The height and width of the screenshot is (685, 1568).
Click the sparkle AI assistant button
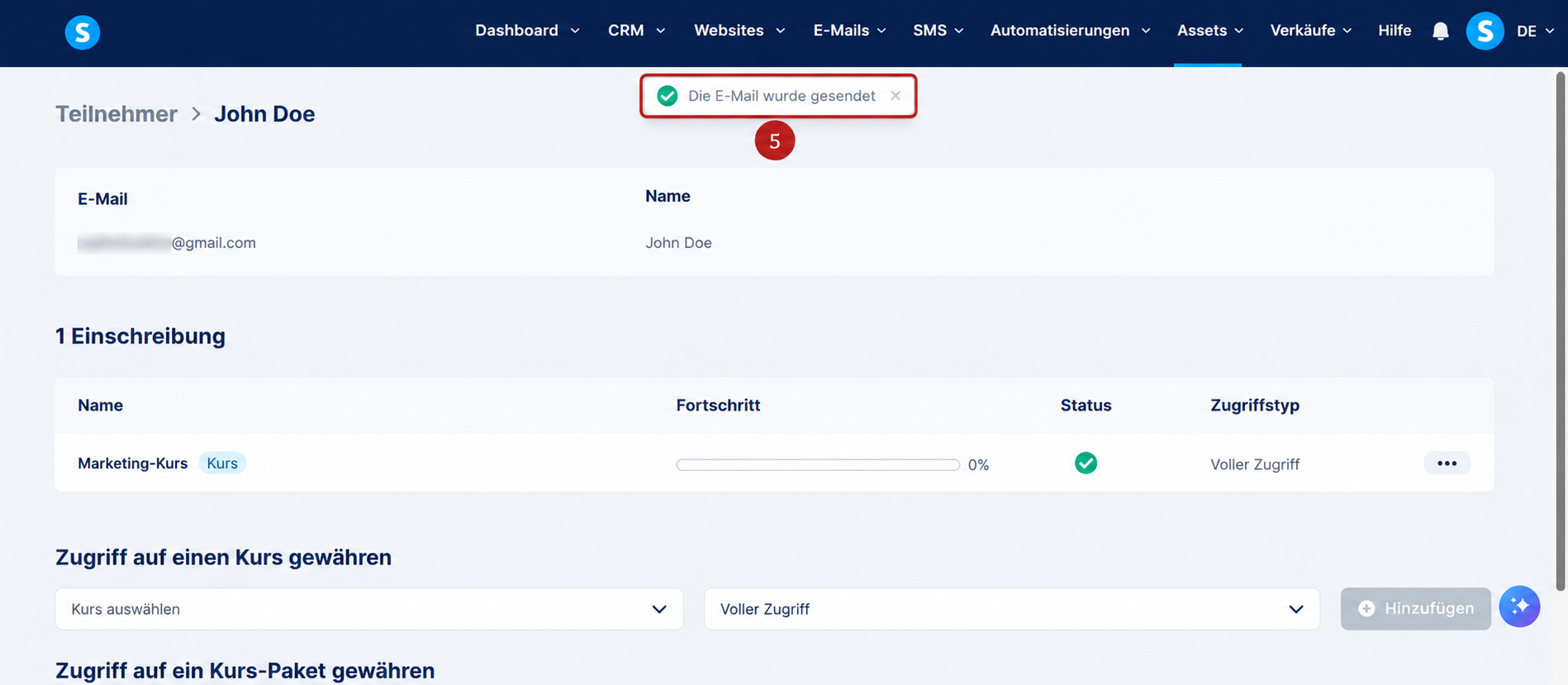[1519, 607]
